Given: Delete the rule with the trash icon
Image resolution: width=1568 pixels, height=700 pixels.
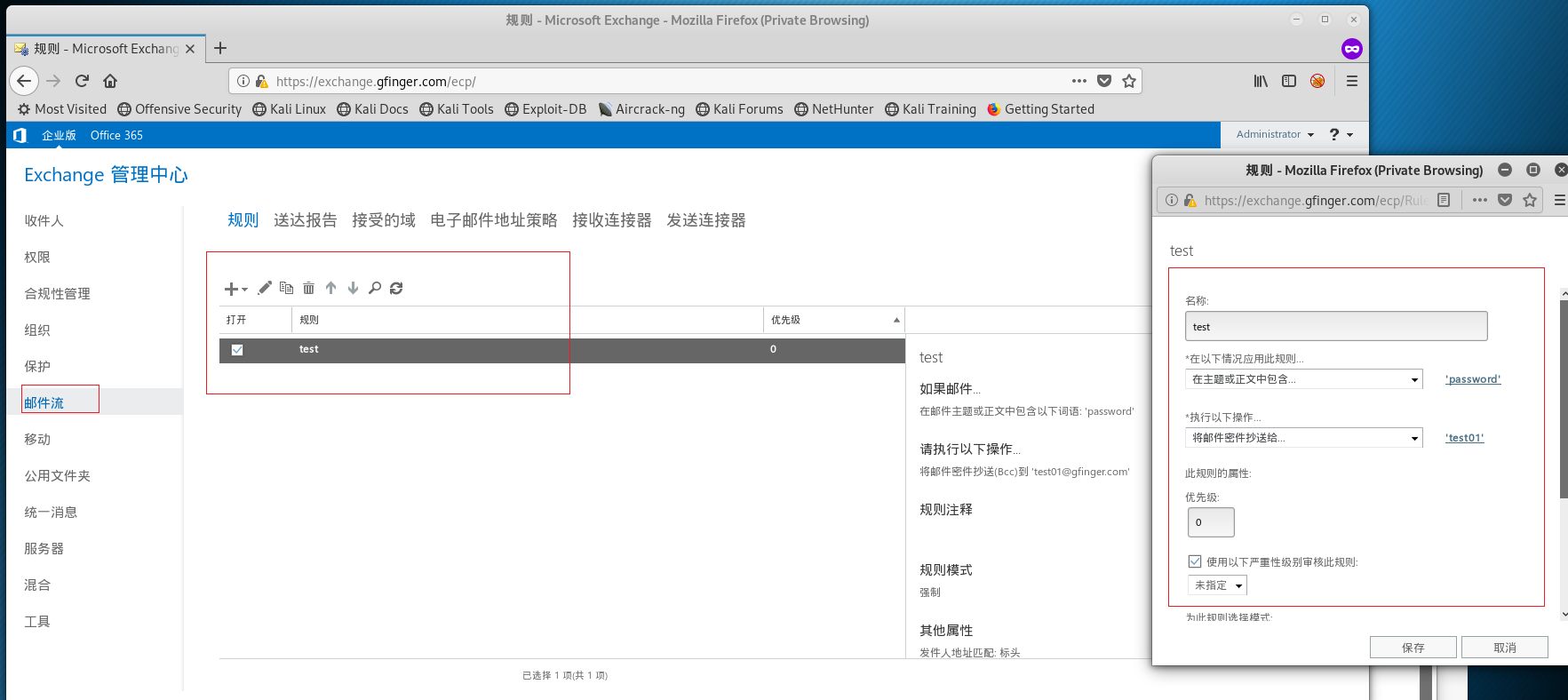Looking at the screenshot, I should point(308,288).
